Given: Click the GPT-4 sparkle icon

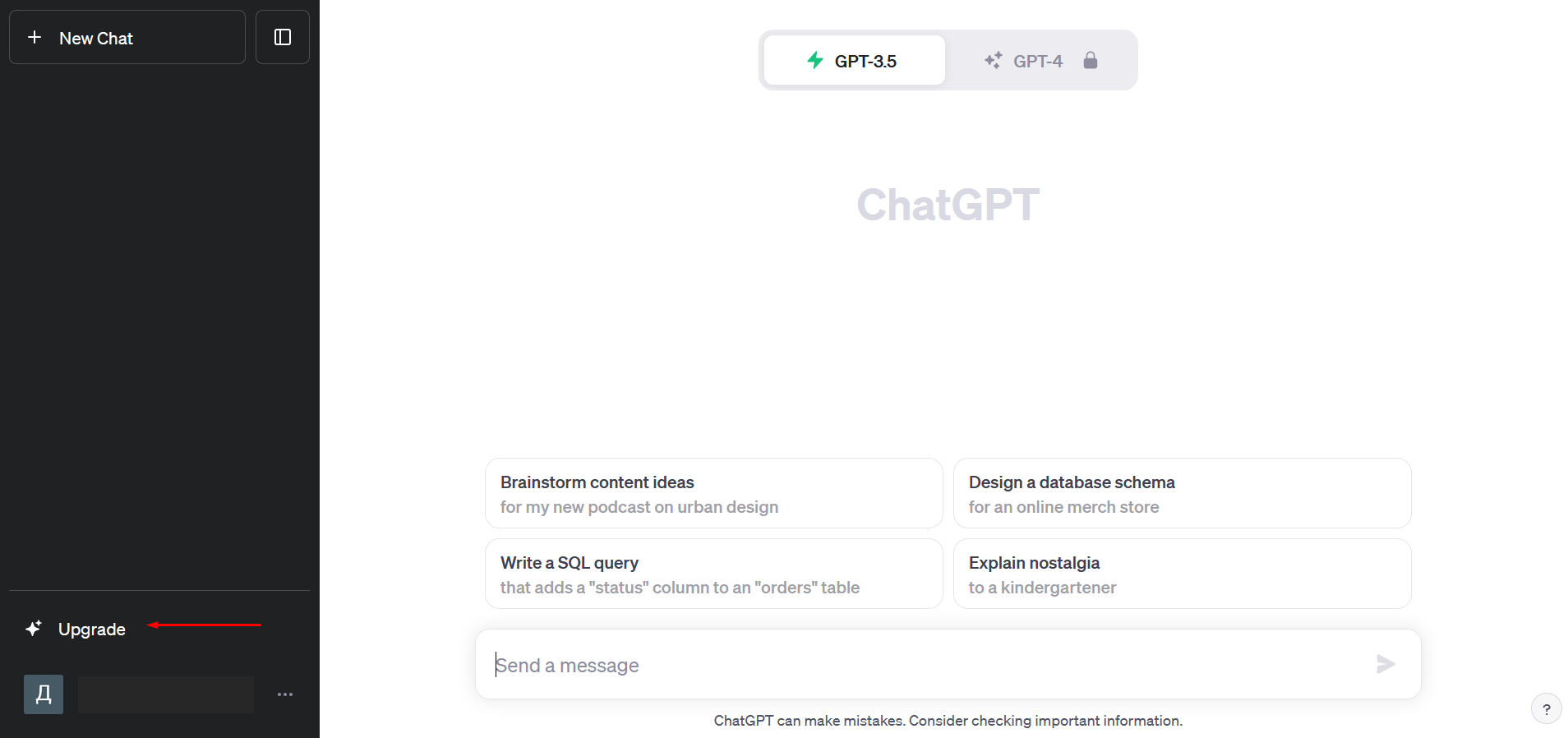Looking at the screenshot, I should pos(993,60).
